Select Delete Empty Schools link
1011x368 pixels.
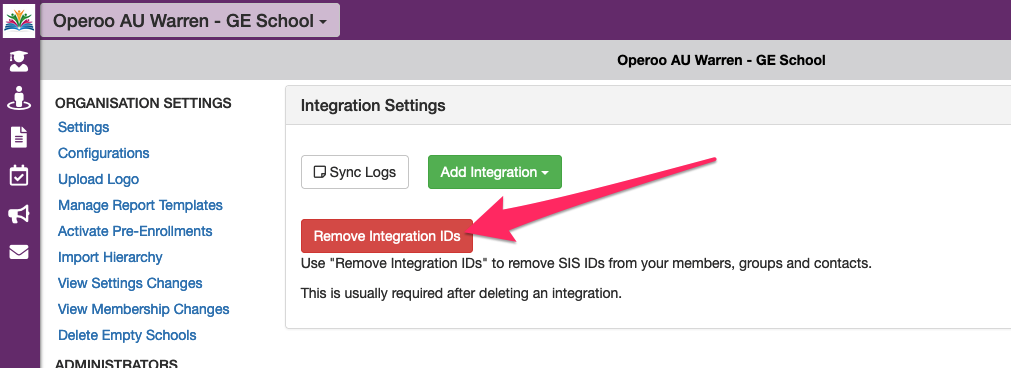pos(127,335)
